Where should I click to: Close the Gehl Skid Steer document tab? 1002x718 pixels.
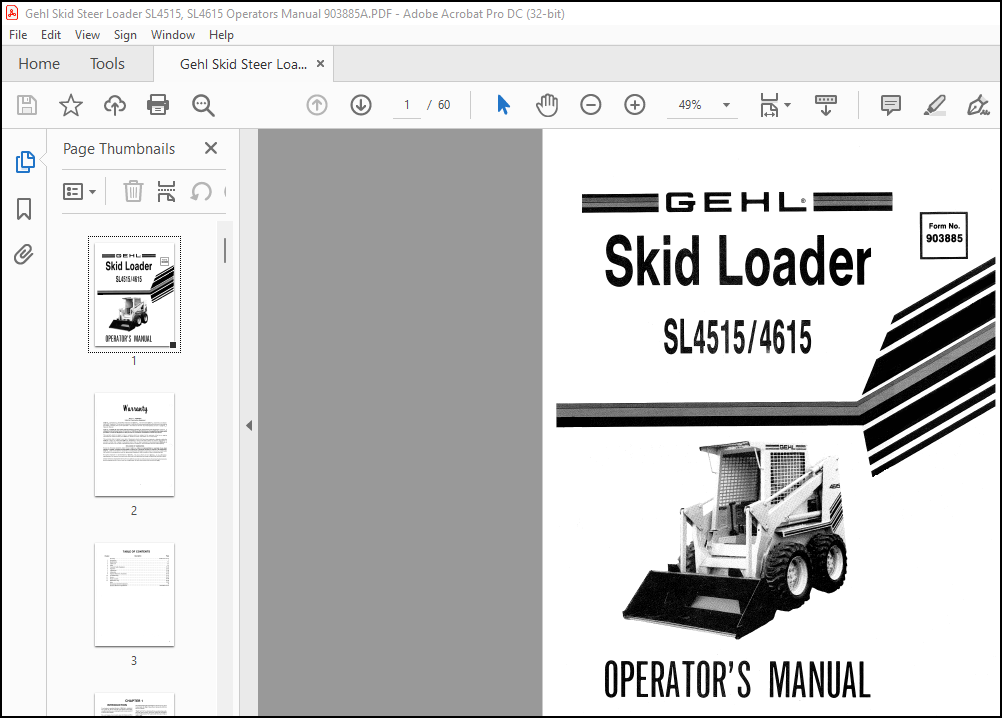pos(321,63)
